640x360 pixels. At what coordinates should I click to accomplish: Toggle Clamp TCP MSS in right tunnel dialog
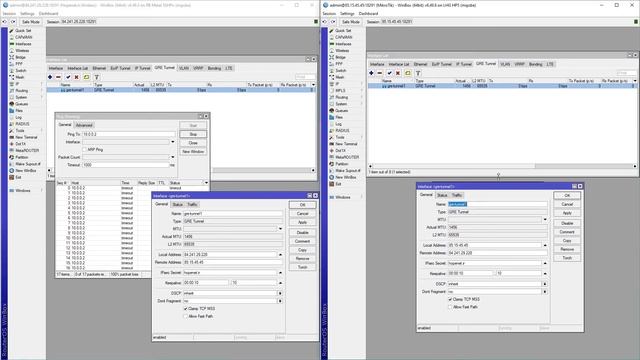450,300
